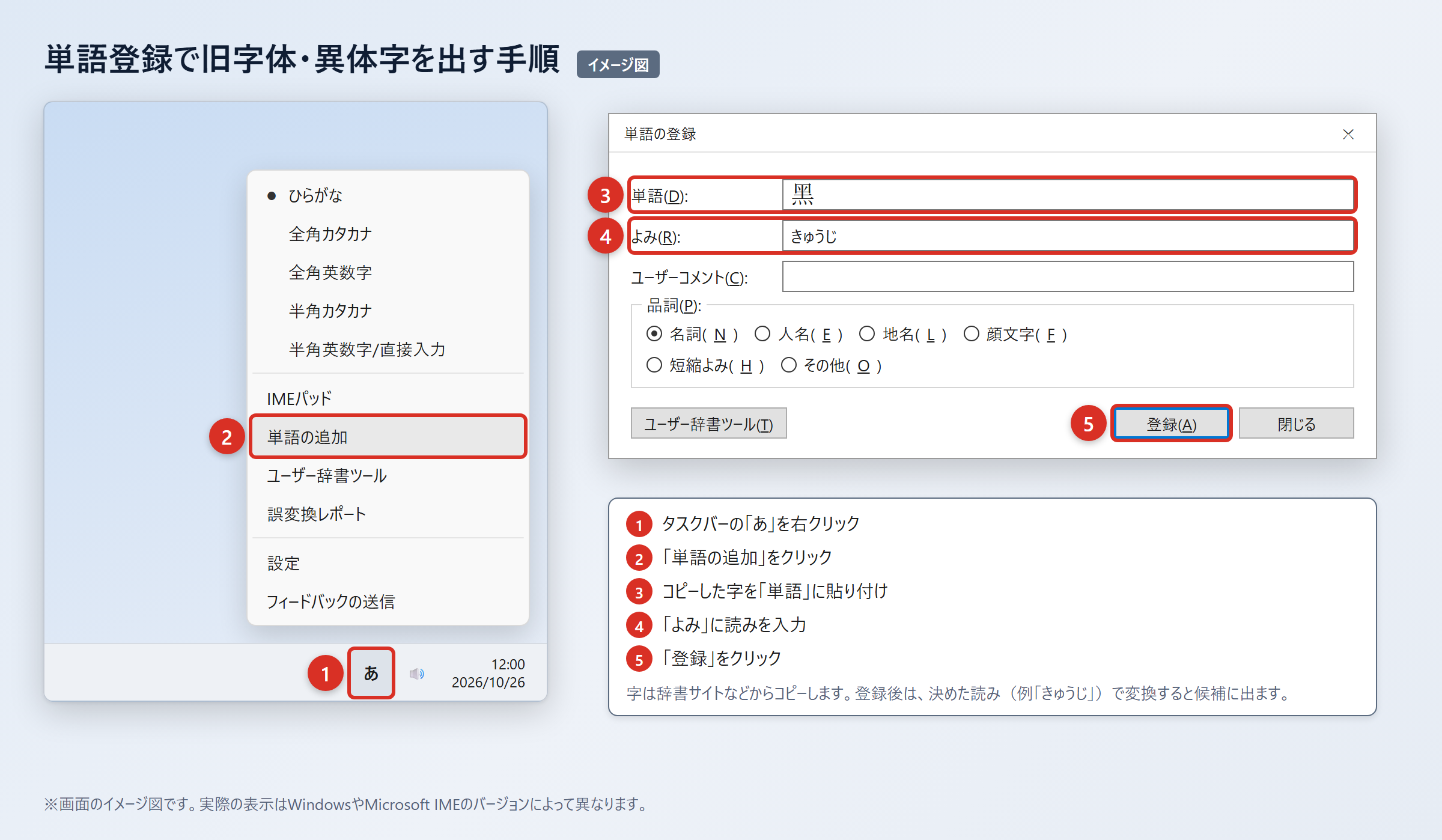This screenshot has height=840, width=1442.
Task: Select 誤変換レポート menu entry
Action: (x=388, y=514)
